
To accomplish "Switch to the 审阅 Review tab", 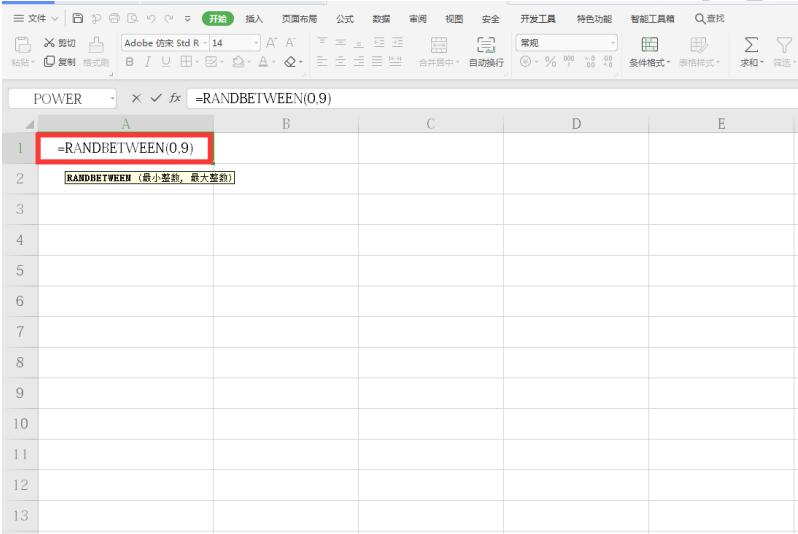I will [418, 19].
